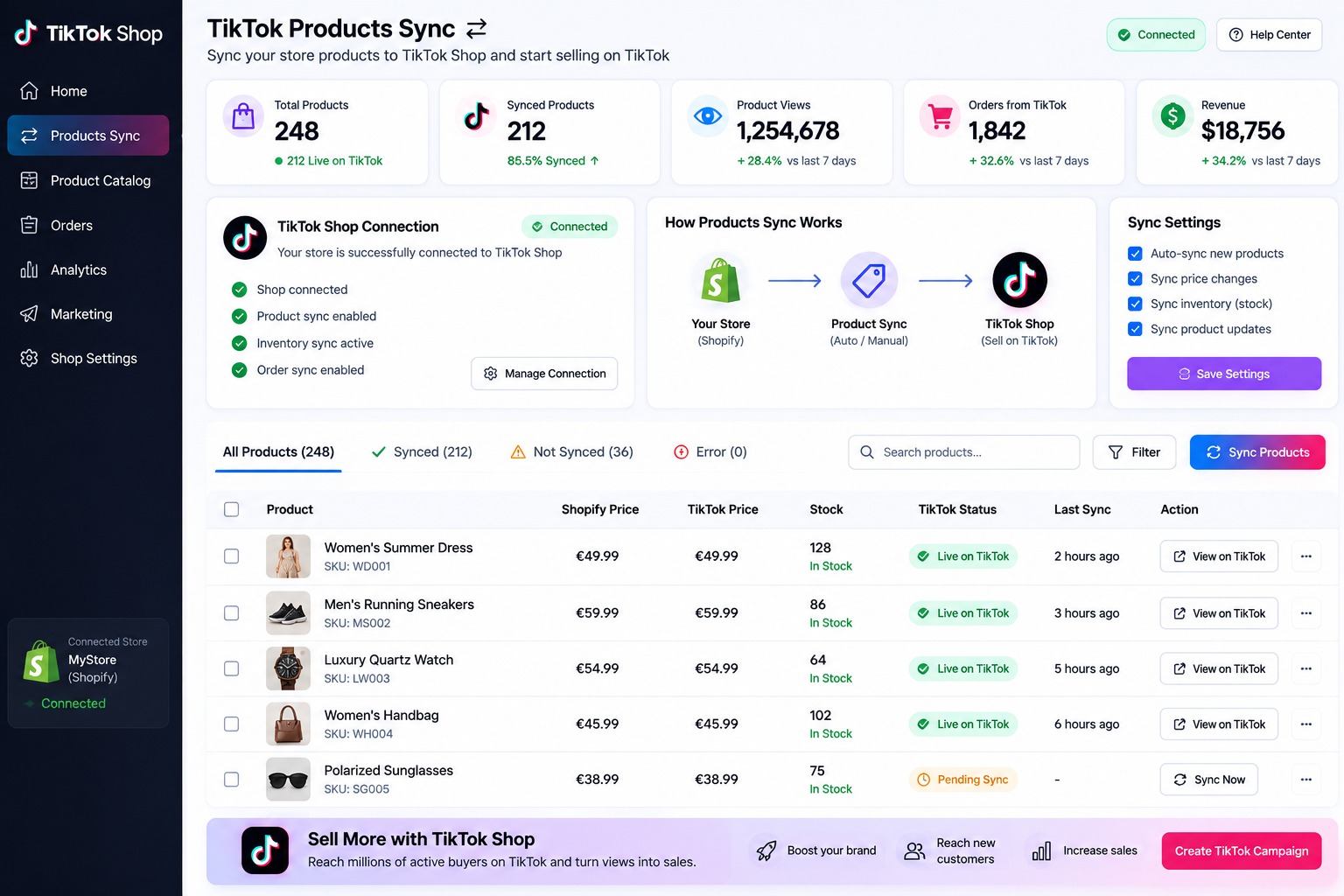The image size is (1344, 896).
Task: Open the Luxury Quartz Watch thumbnail
Action: coord(288,668)
